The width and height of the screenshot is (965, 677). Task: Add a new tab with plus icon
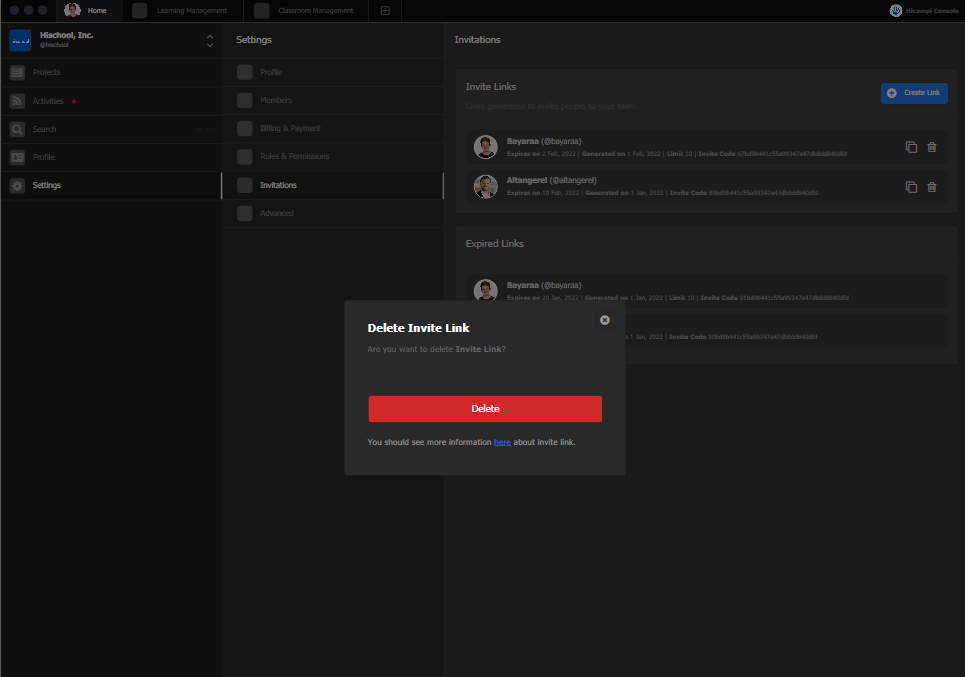385,11
